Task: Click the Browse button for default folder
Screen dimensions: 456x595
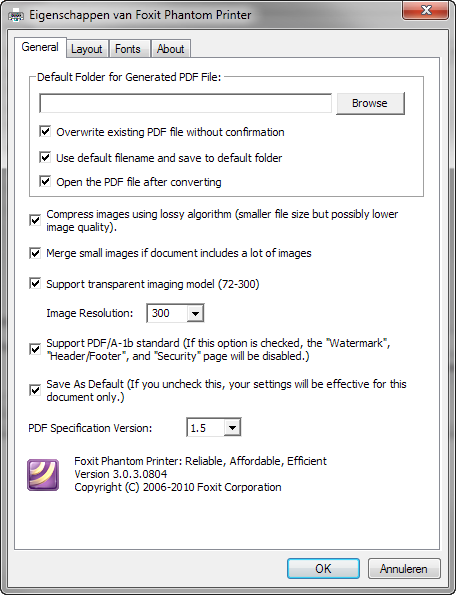Action: (x=370, y=103)
